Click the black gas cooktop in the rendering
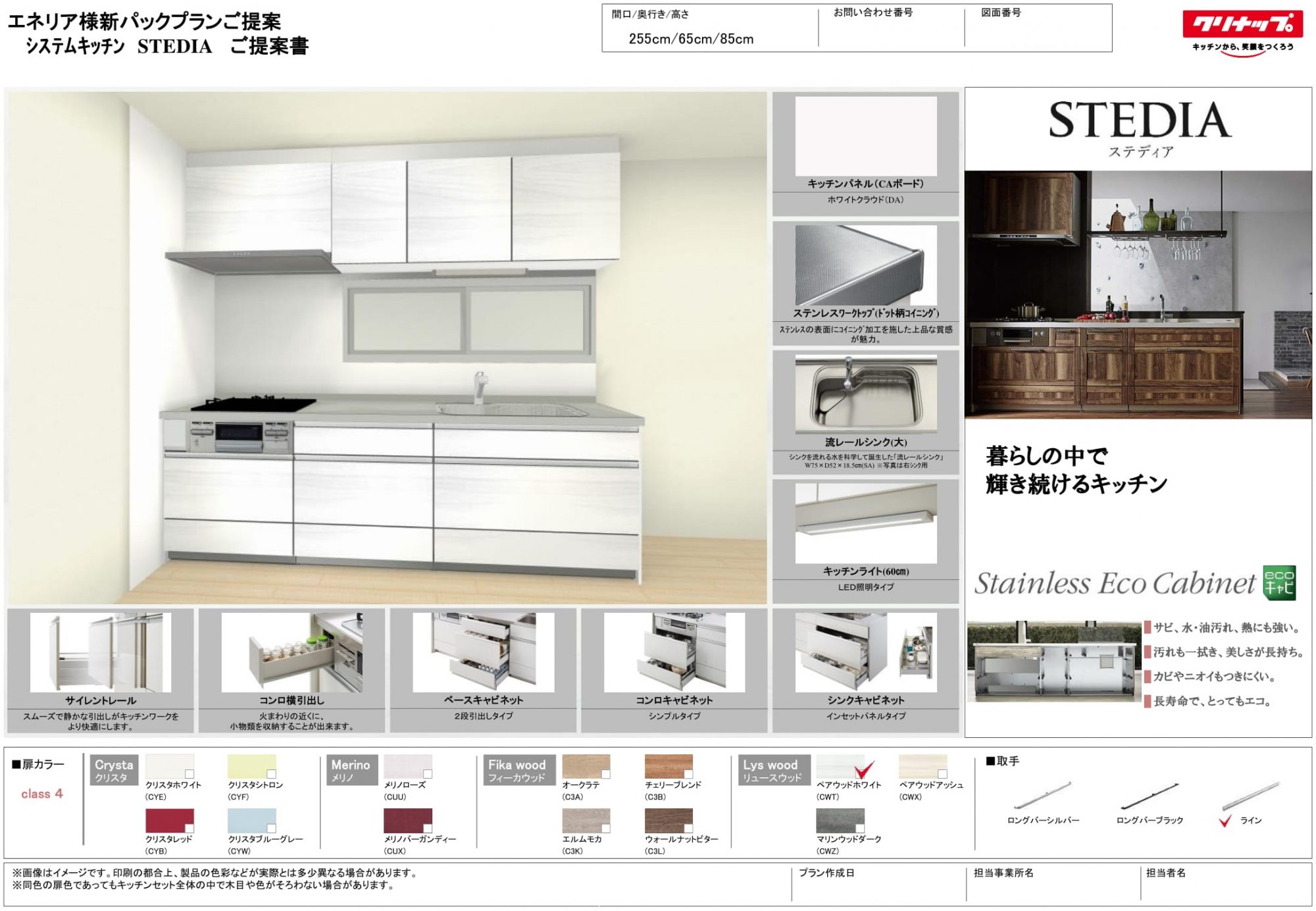The image size is (1316, 911). pyautogui.click(x=253, y=403)
